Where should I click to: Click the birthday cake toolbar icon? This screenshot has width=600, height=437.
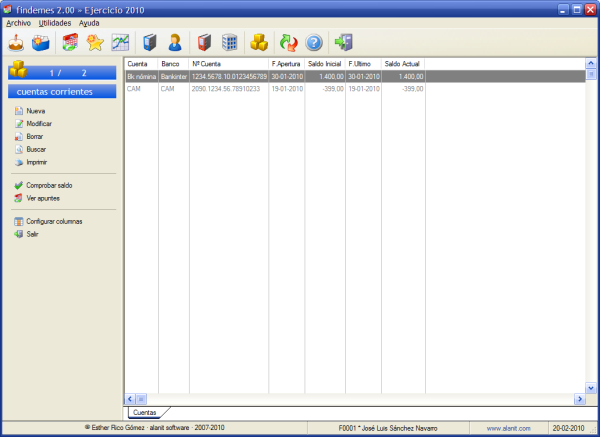pyautogui.click(x=16, y=42)
